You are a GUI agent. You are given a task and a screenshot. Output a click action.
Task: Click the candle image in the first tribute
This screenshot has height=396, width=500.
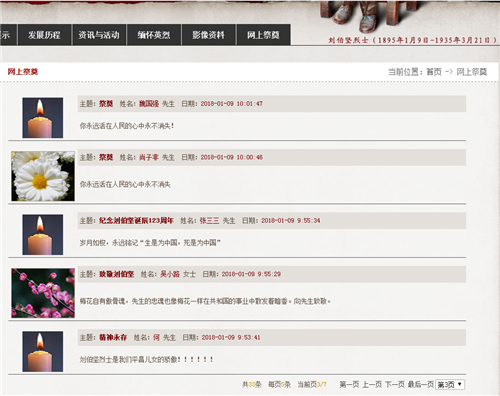tap(43, 118)
